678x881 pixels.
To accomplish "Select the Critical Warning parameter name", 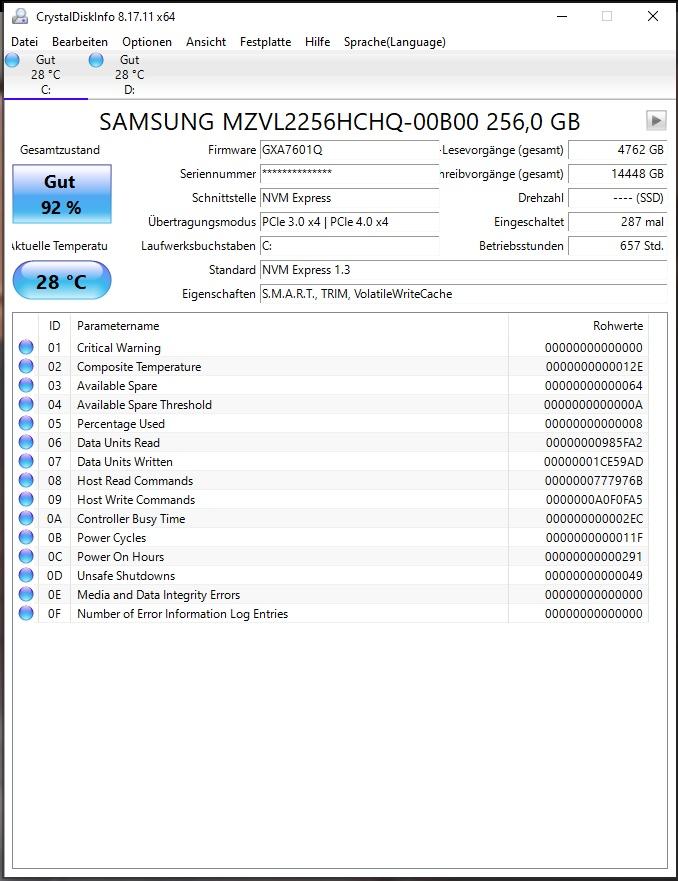I will tap(119, 348).
